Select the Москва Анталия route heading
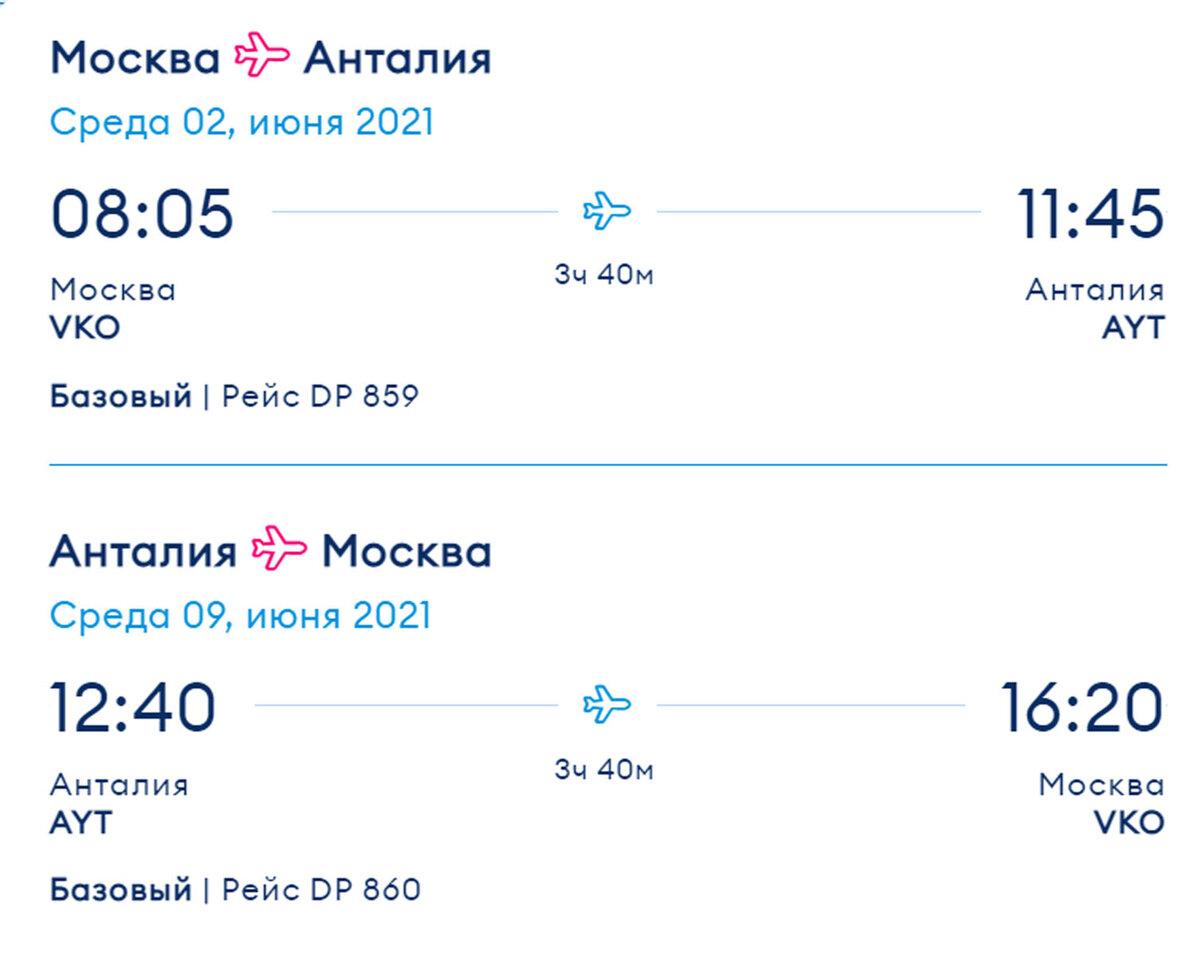1200x956 pixels. click(271, 59)
